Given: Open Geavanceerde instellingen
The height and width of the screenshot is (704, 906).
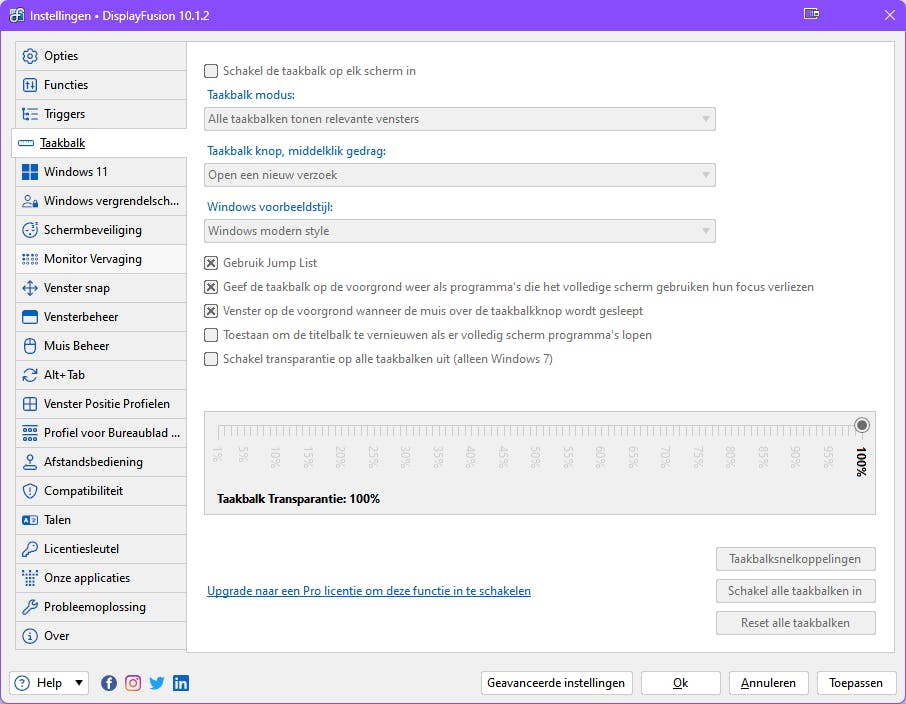Looking at the screenshot, I should [x=556, y=683].
